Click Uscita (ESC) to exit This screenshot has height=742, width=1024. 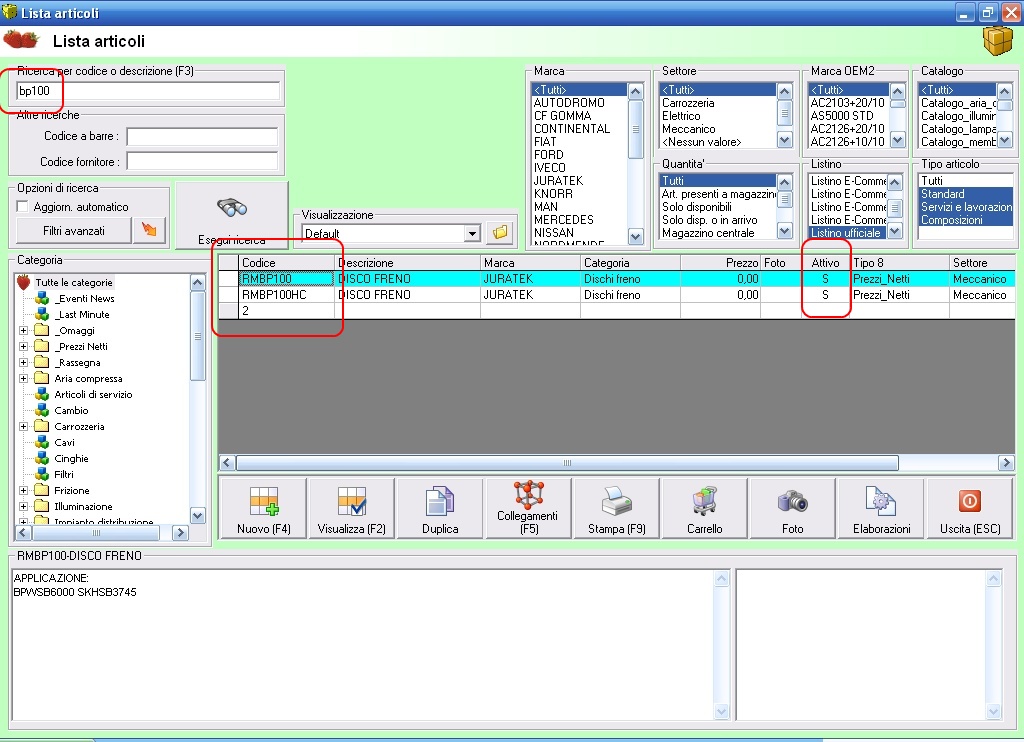pos(970,509)
